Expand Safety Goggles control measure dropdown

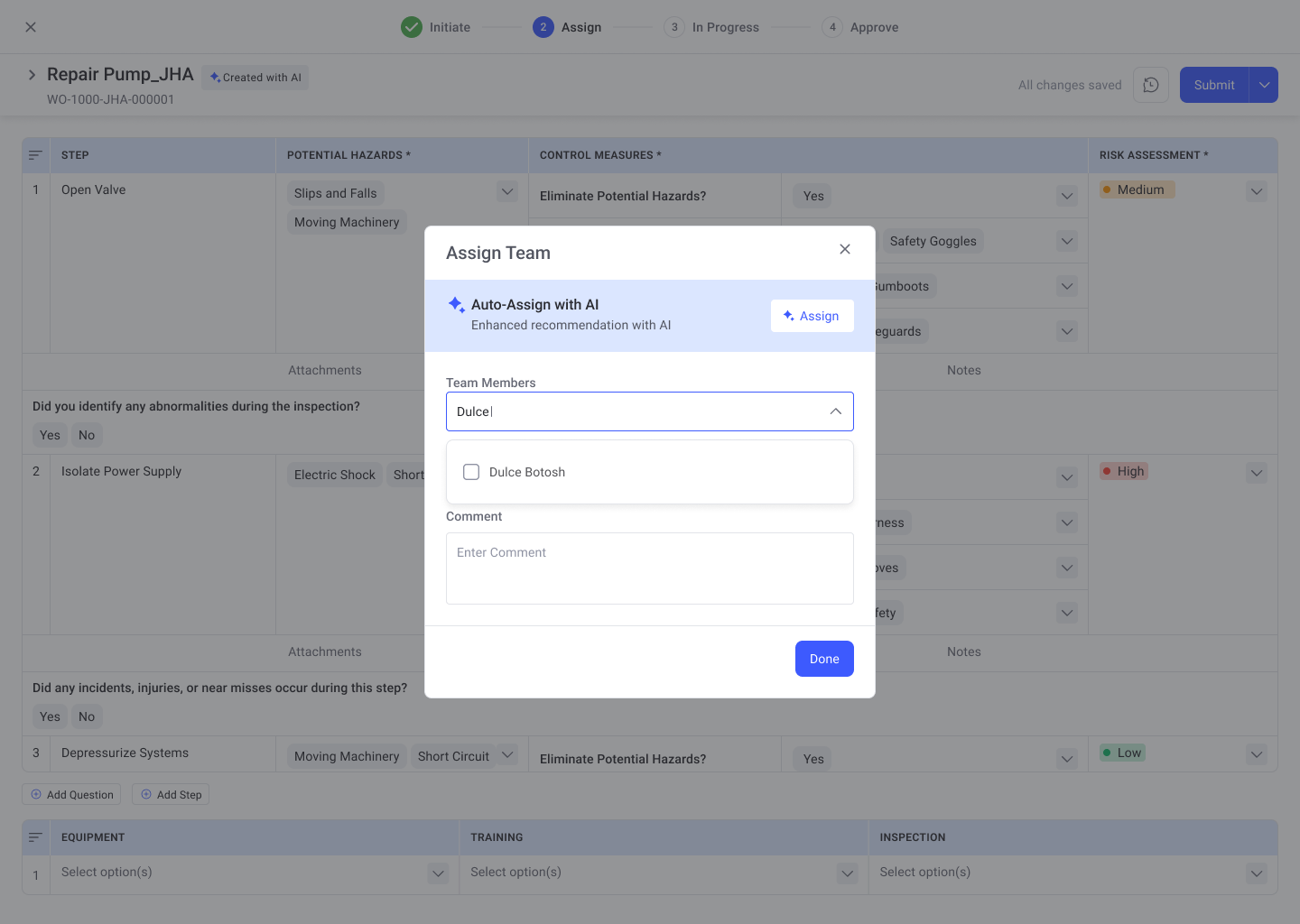1067,241
